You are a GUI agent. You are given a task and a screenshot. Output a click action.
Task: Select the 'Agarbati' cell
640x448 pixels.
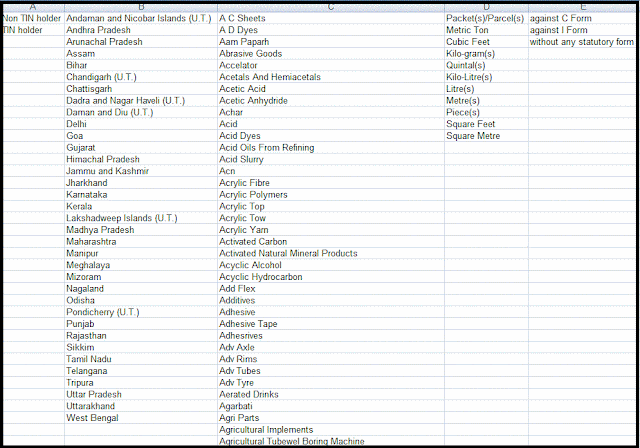[x=331, y=406]
